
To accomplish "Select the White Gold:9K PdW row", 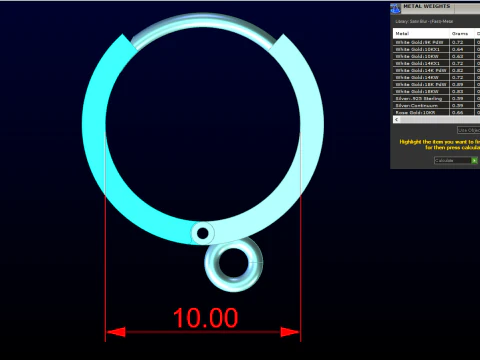I will click(x=436, y=42).
